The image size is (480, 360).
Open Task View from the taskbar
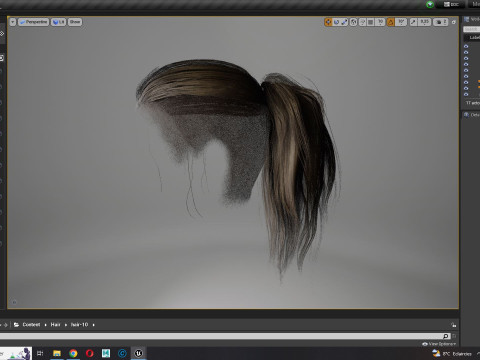[x=40, y=353]
